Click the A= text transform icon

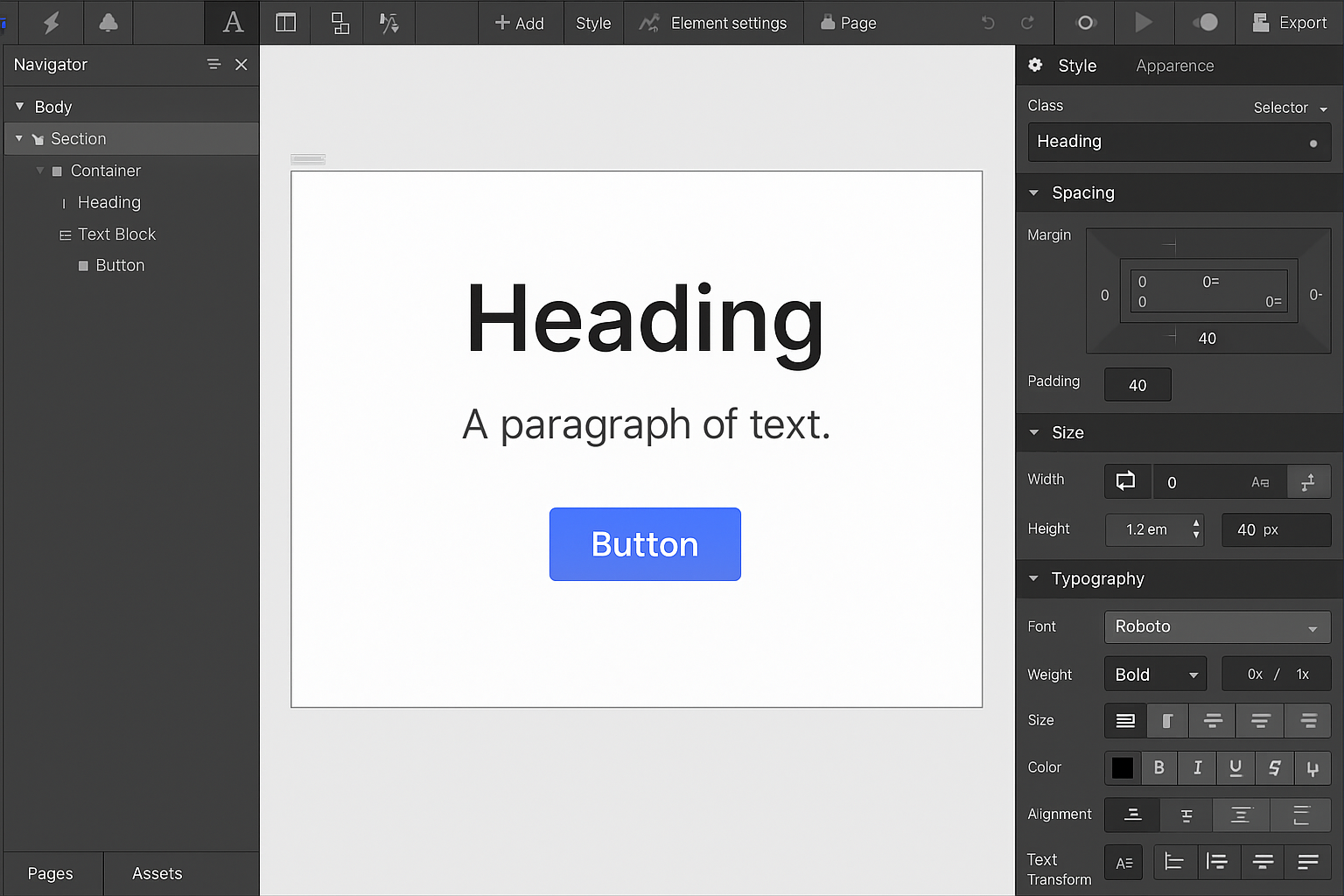[x=1124, y=863]
